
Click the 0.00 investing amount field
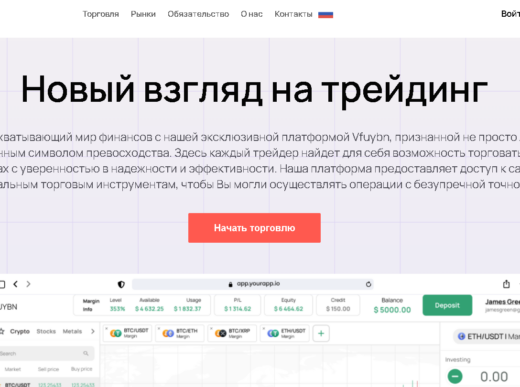[x=494, y=377]
